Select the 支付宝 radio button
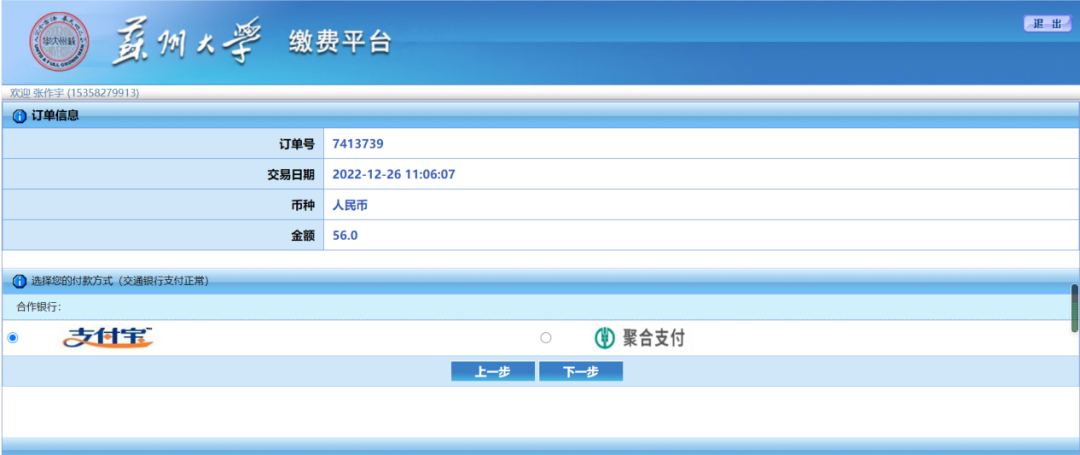This screenshot has width=1080, height=455. pos(12,337)
